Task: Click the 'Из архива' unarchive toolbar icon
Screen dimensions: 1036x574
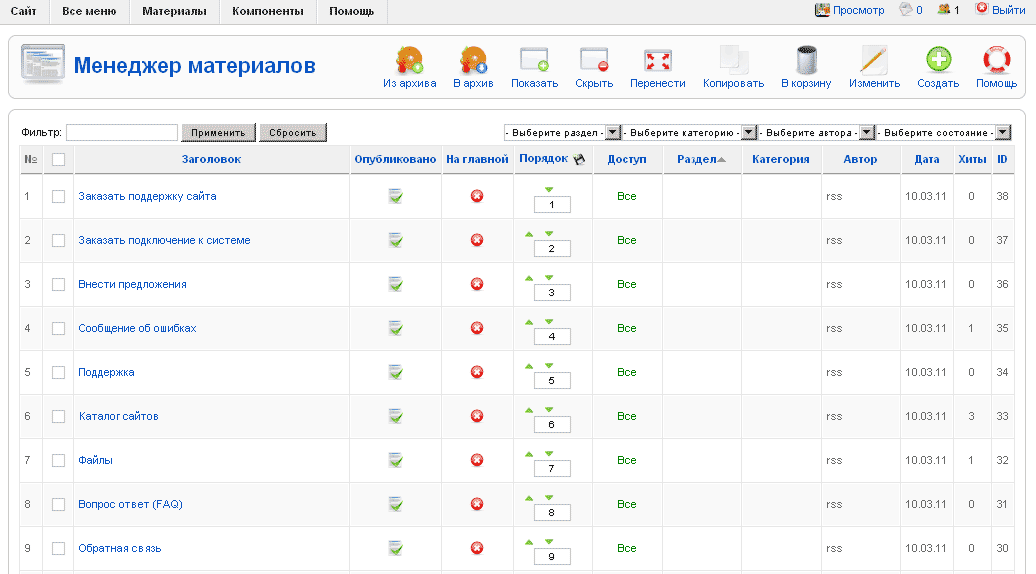Action: pyautogui.click(x=409, y=61)
